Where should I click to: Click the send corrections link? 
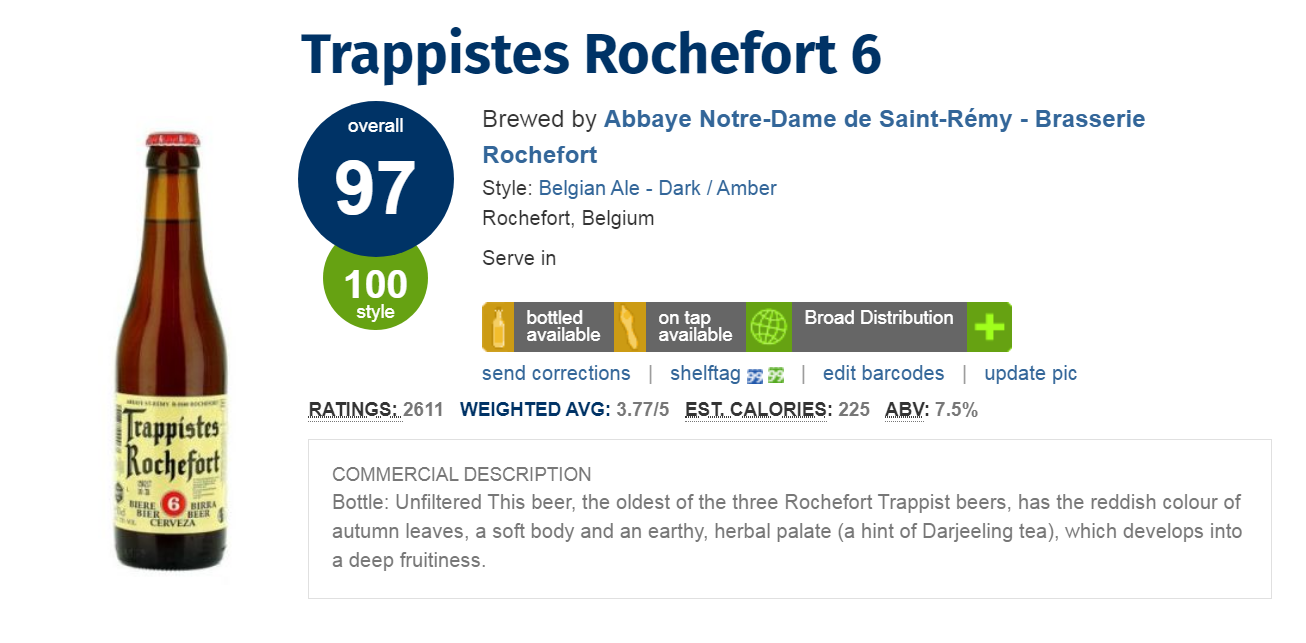556,373
